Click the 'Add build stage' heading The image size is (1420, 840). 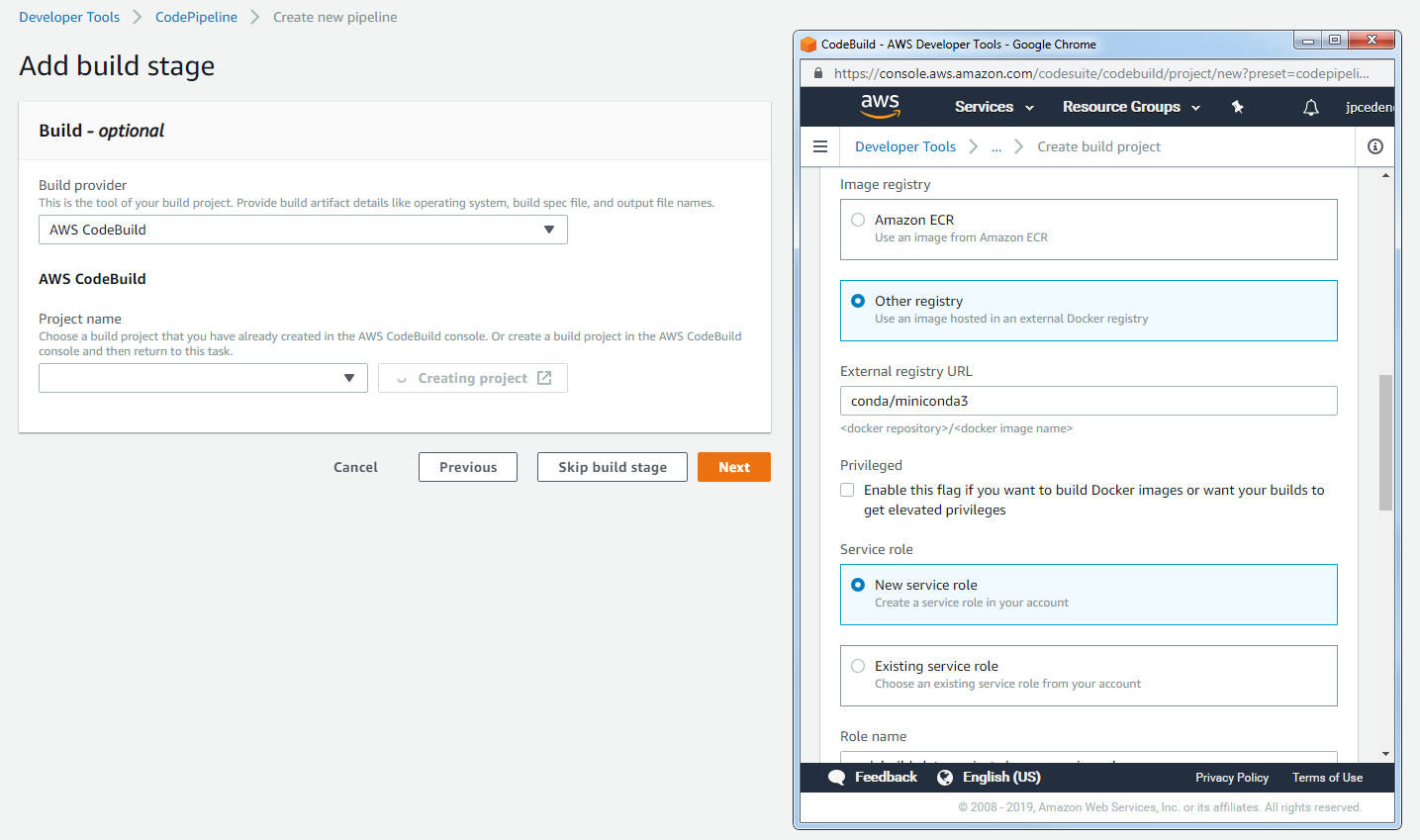tap(117, 66)
